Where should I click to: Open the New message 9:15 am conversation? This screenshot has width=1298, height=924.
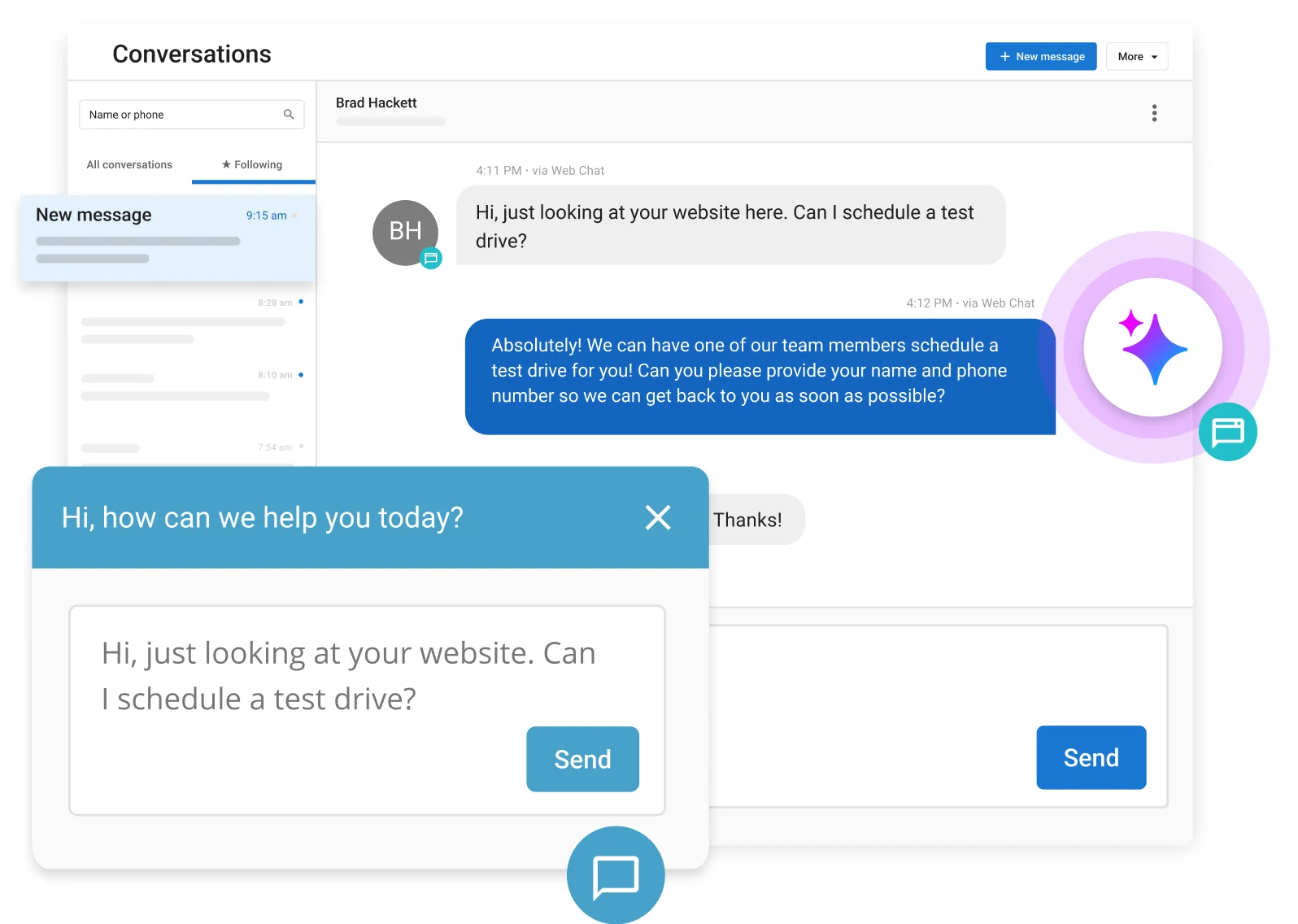pyautogui.click(x=168, y=238)
